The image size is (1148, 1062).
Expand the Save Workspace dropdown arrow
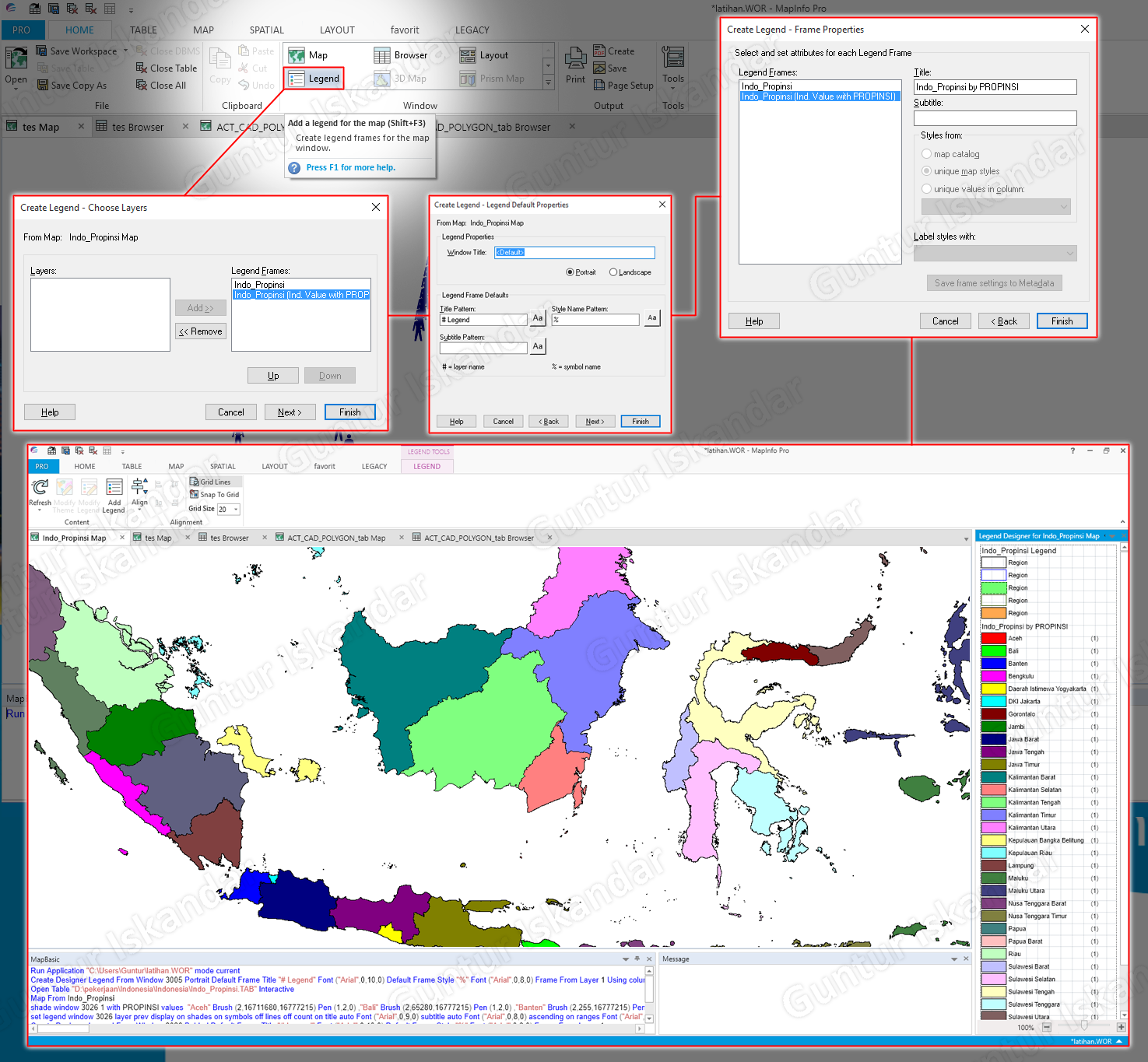(x=125, y=51)
